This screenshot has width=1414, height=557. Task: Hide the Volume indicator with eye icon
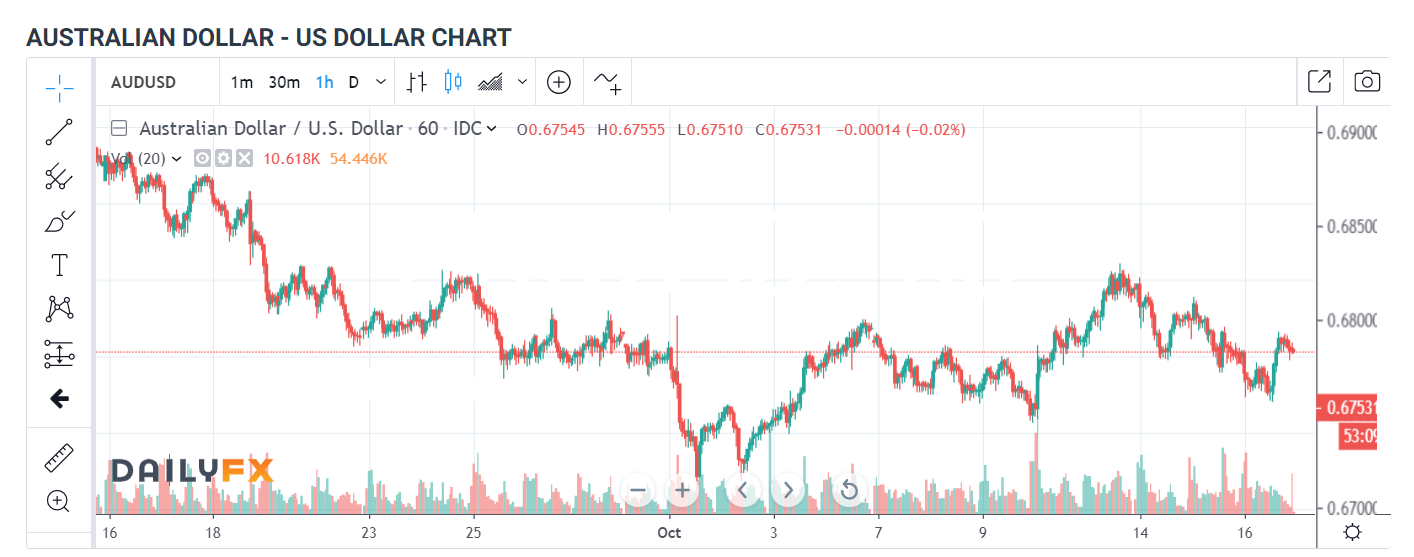[202, 158]
